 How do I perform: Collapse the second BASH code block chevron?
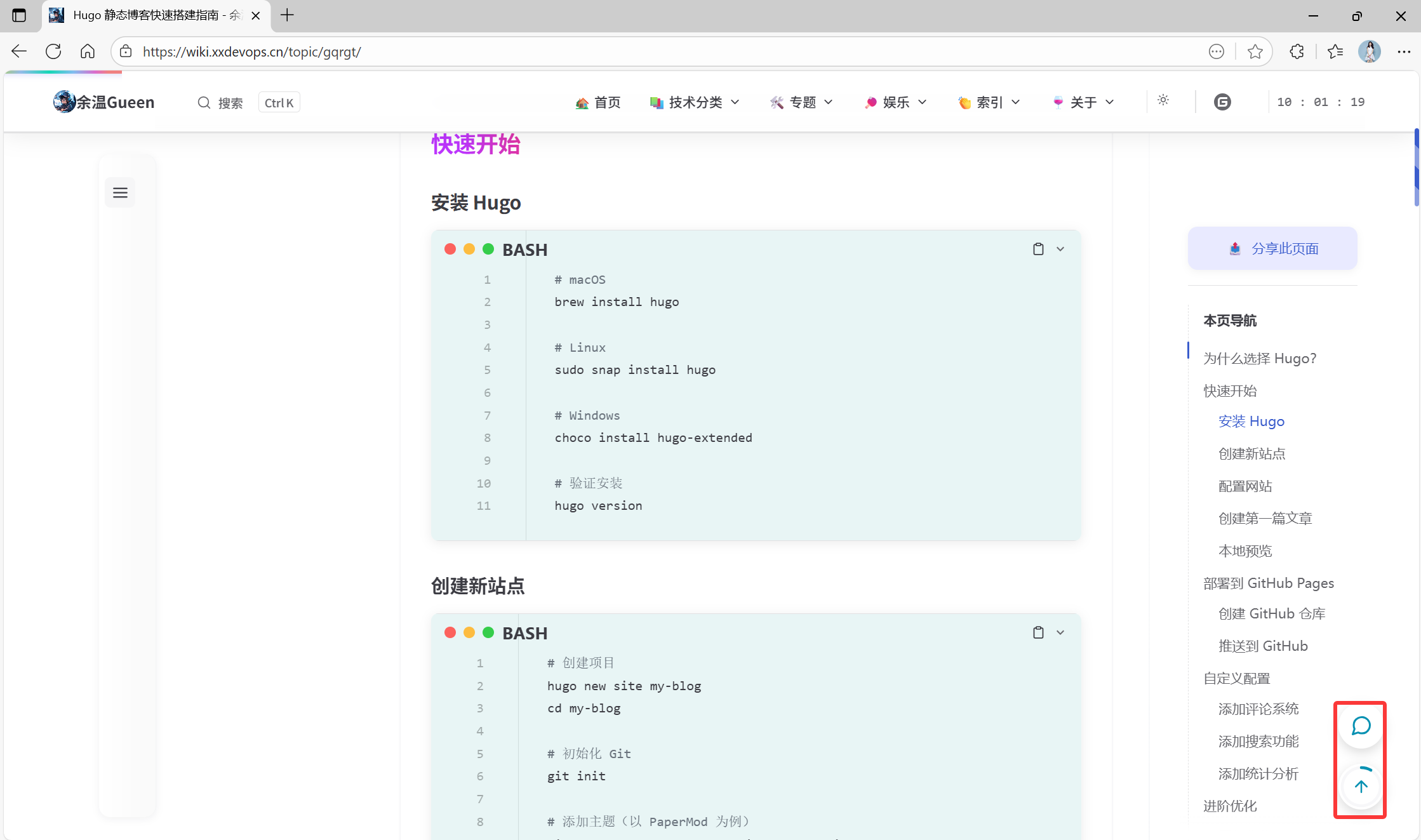pyautogui.click(x=1060, y=632)
